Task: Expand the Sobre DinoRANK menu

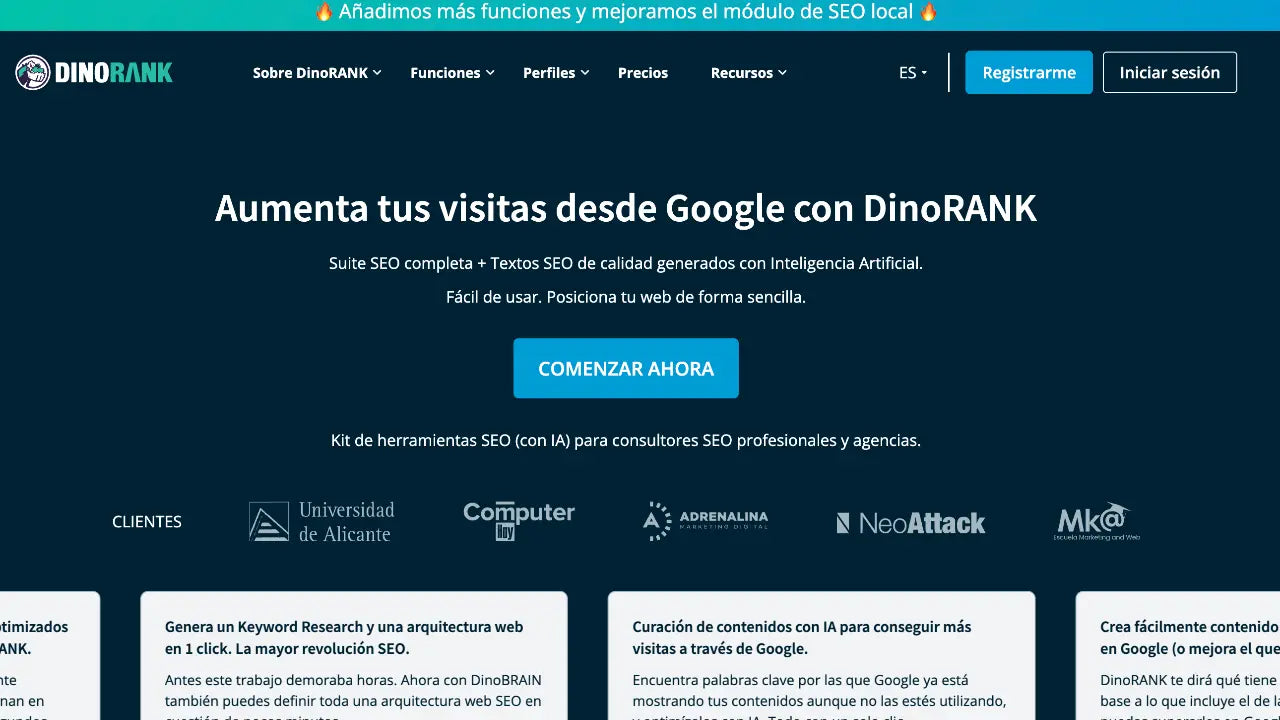Action: [x=311, y=72]
